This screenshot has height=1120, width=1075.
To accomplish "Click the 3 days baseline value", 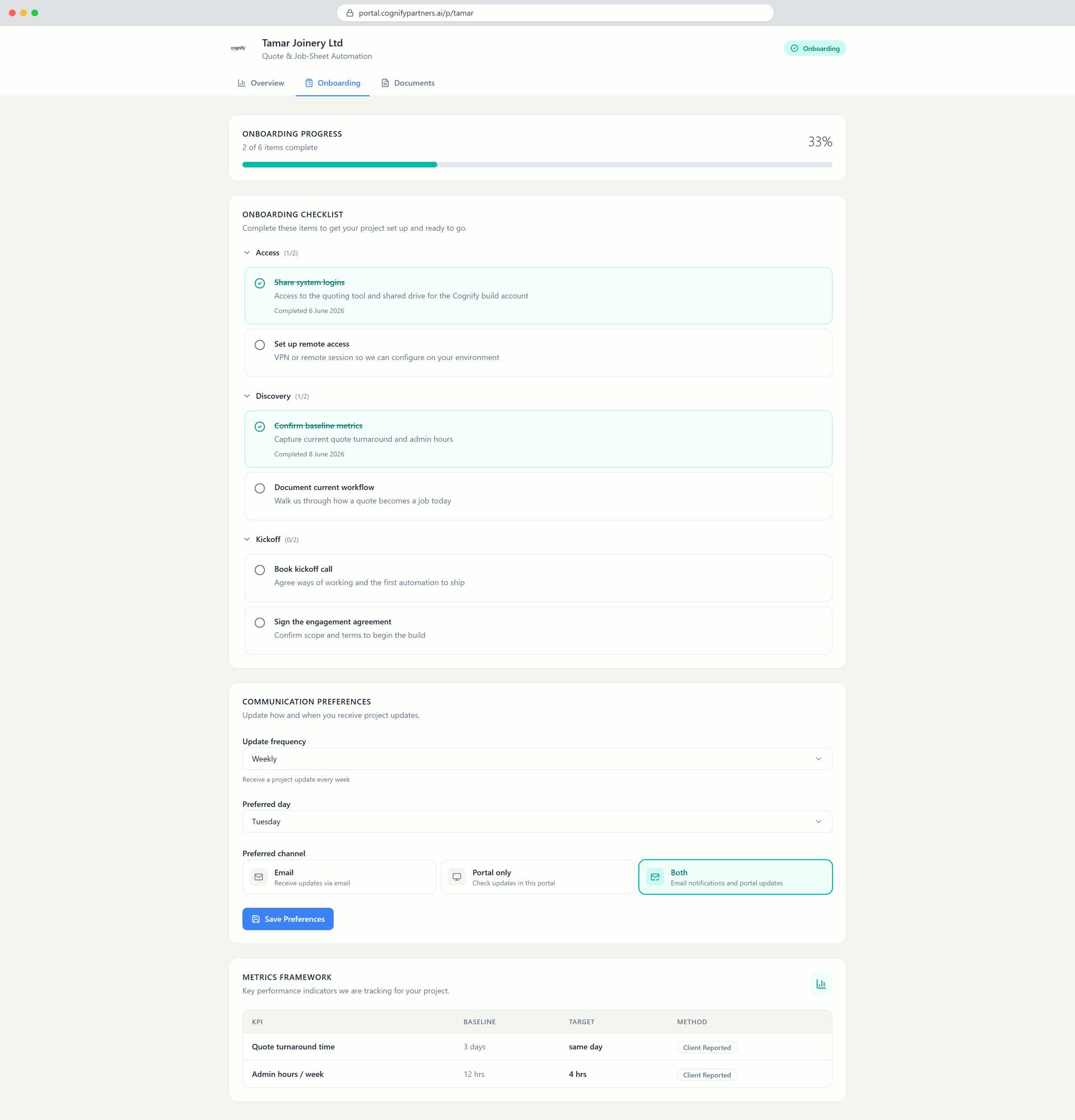I will tap(475, 1047).
